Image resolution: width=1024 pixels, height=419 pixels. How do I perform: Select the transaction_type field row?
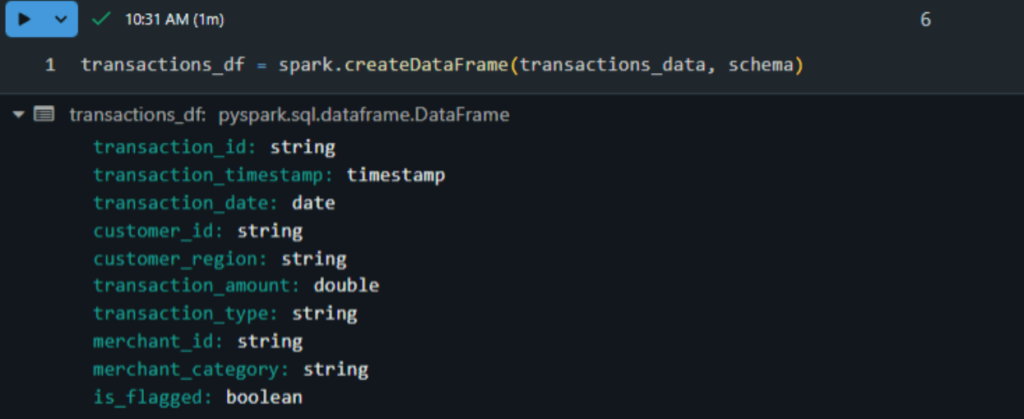coord(225,314)
